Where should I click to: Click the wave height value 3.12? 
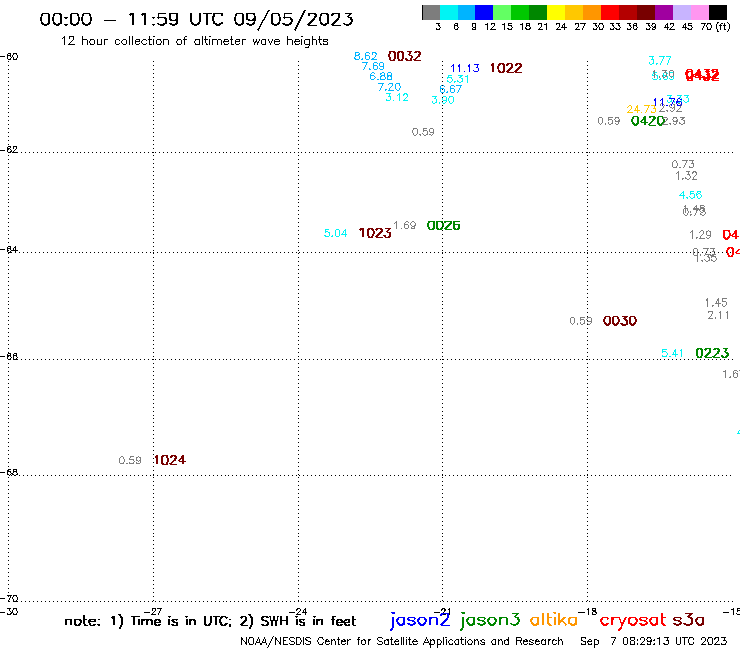(397, 97)
